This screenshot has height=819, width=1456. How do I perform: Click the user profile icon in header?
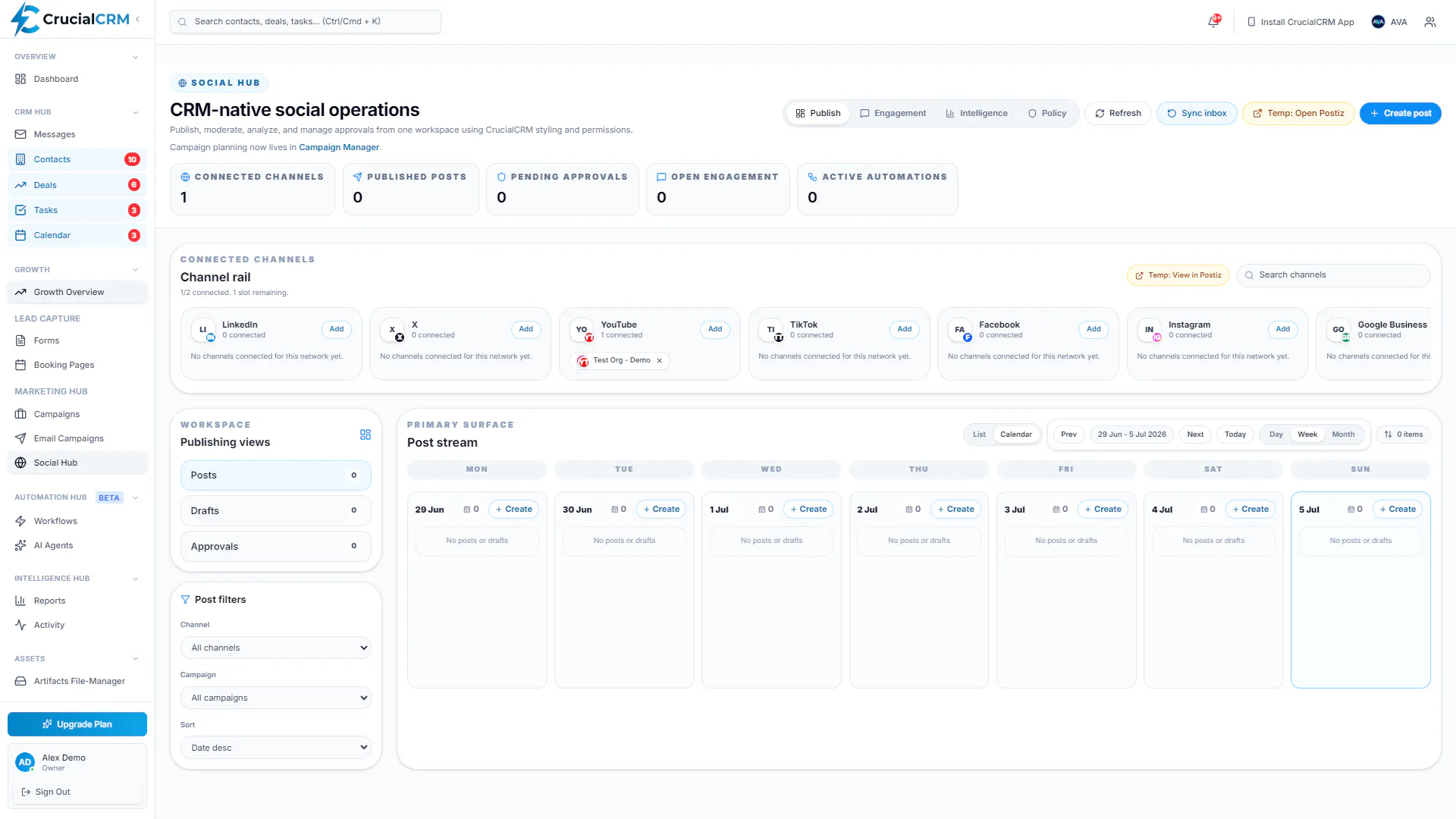1430,22
